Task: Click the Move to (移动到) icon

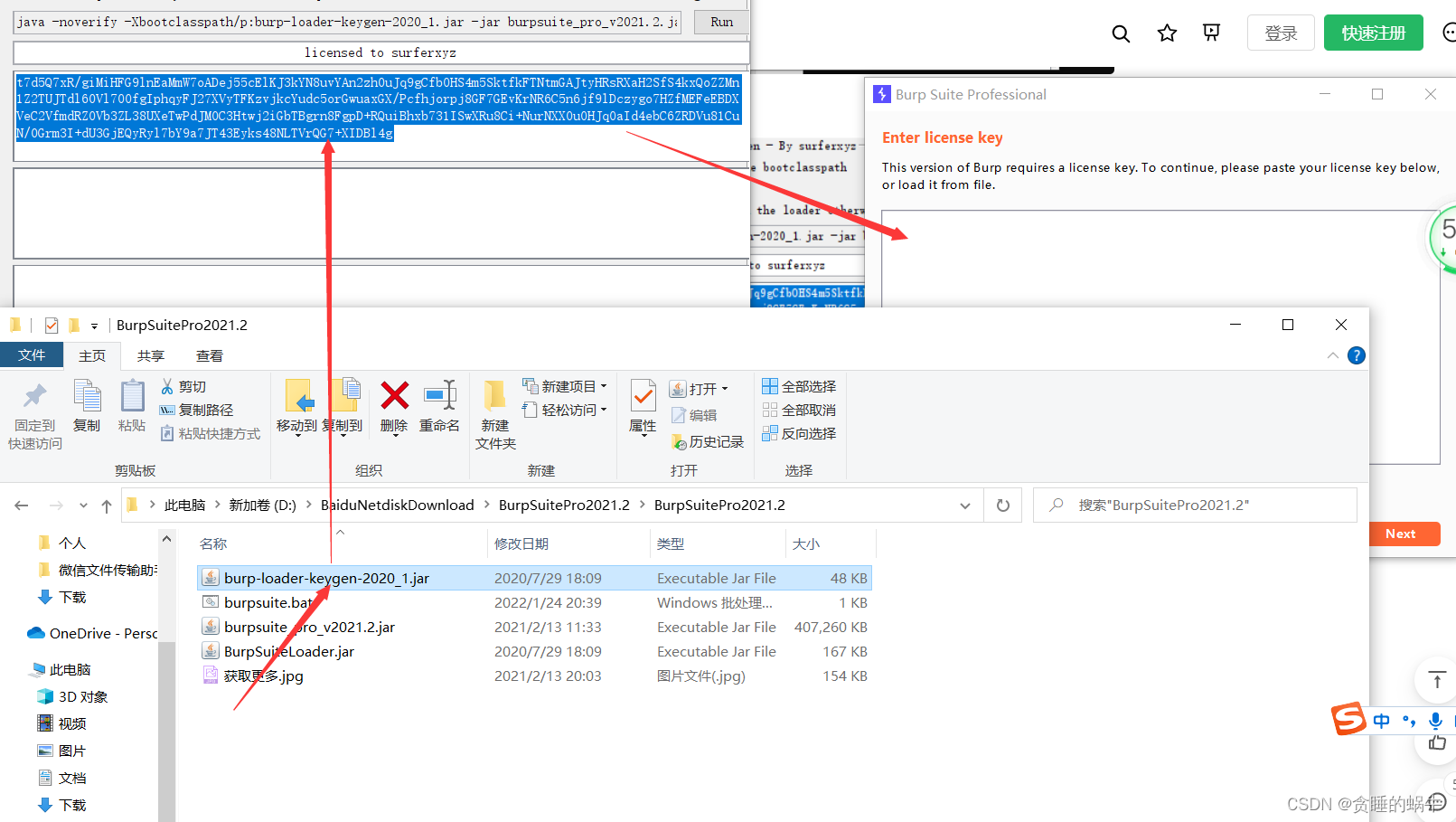Action: click(298, 396)
